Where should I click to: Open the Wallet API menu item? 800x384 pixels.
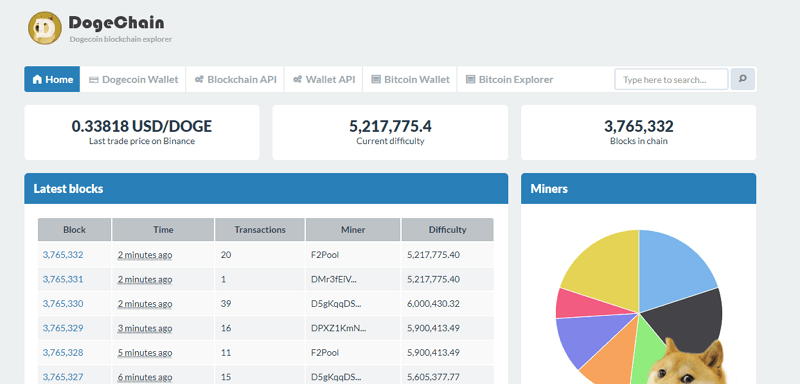point(323,79)
